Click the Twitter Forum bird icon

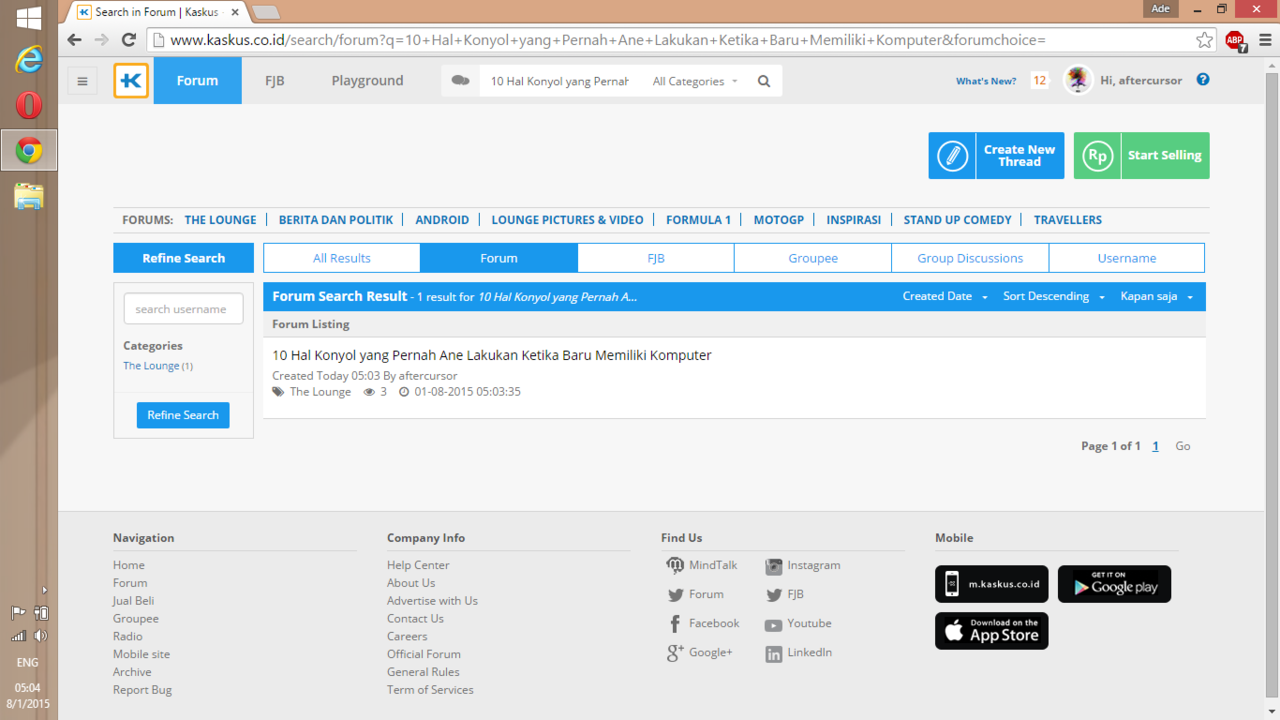pos(676,595)
